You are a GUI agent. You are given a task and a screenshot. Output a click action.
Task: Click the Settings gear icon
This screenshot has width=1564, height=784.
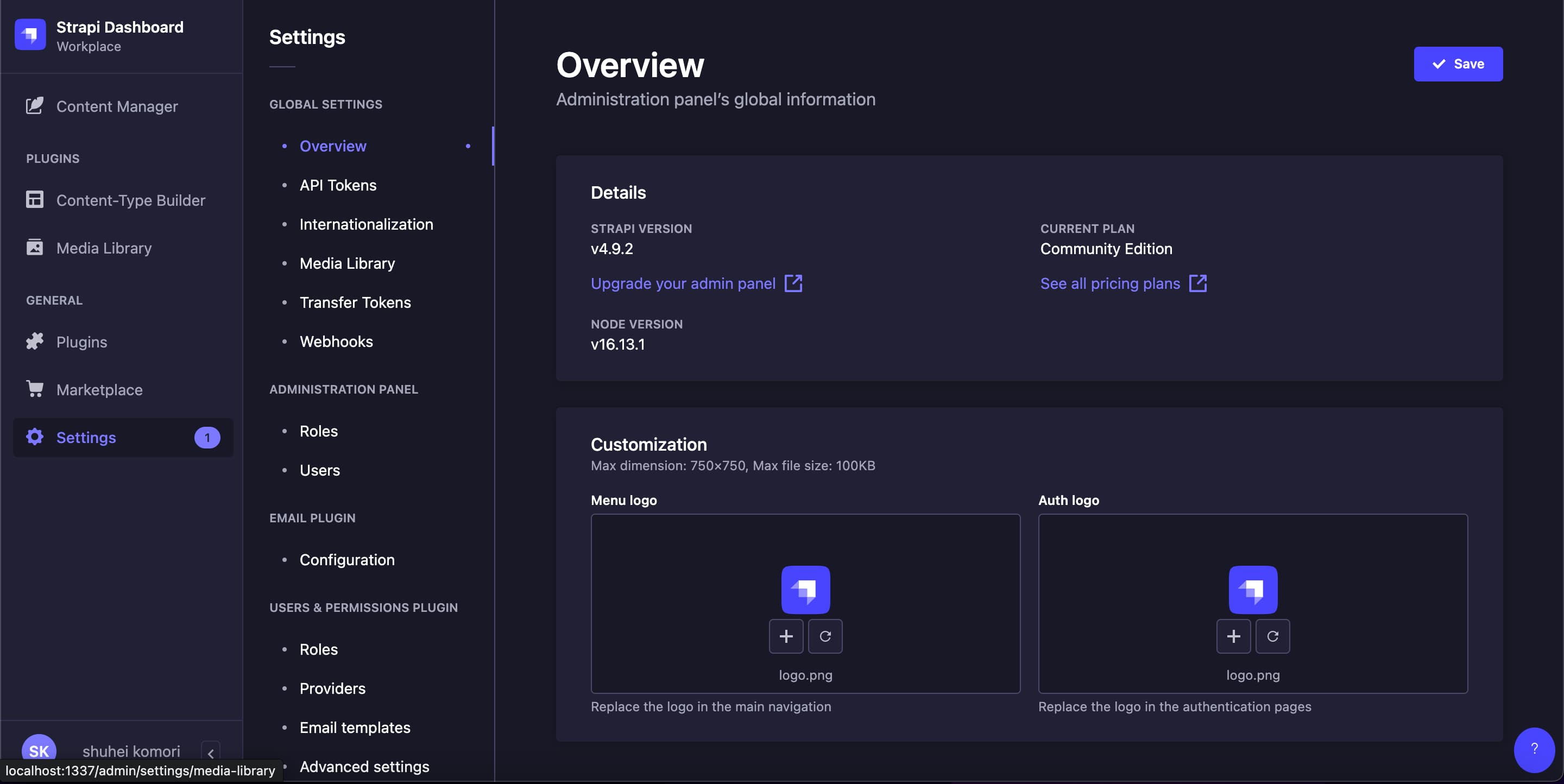tap(35, 437)
